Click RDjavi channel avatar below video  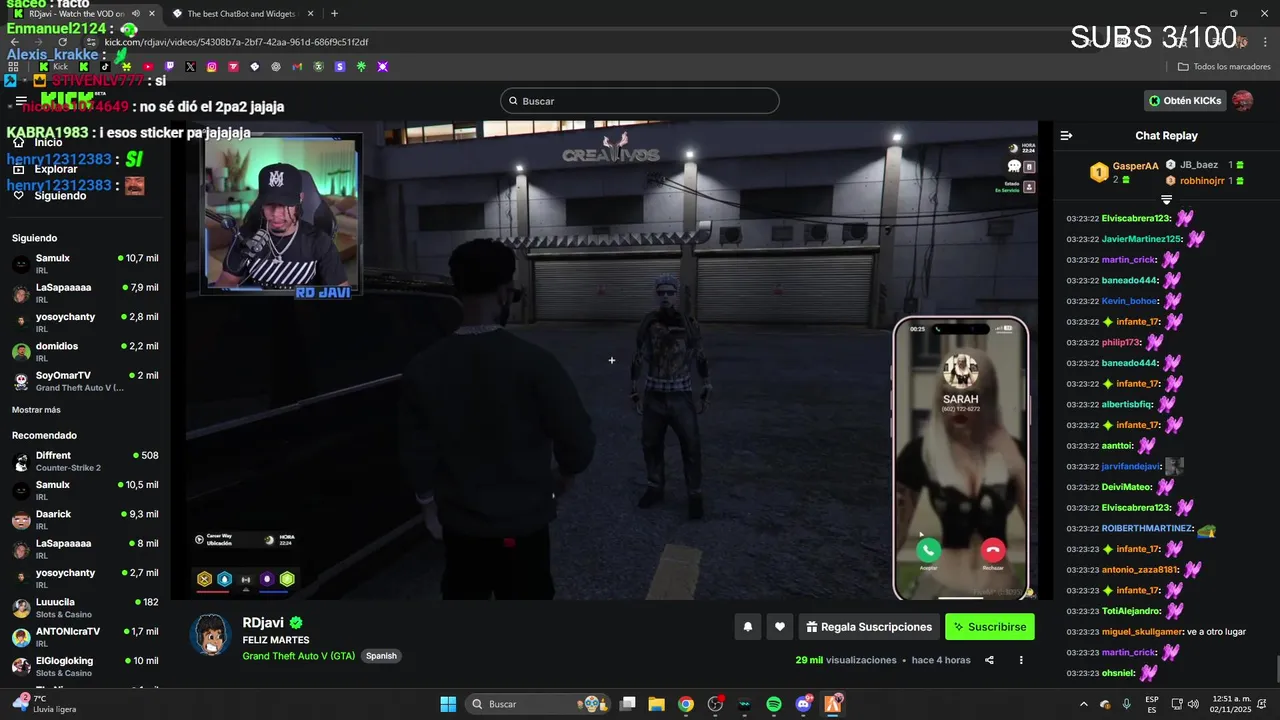pos(211,634)
